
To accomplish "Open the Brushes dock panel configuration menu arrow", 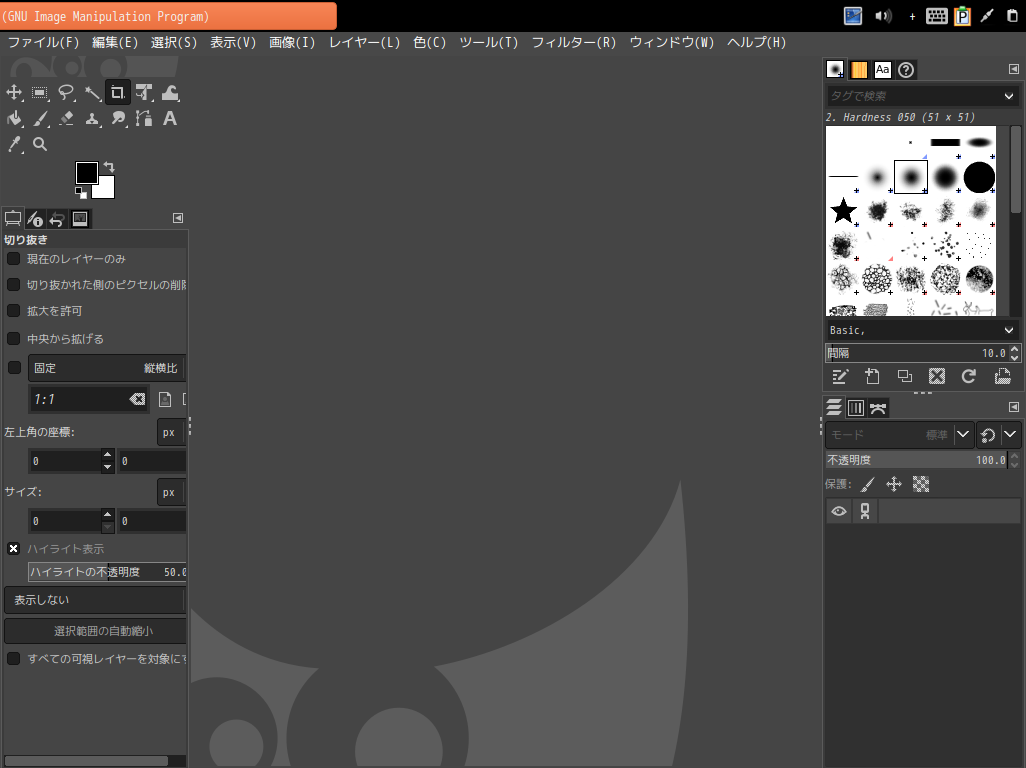I will click(1014, 69).
